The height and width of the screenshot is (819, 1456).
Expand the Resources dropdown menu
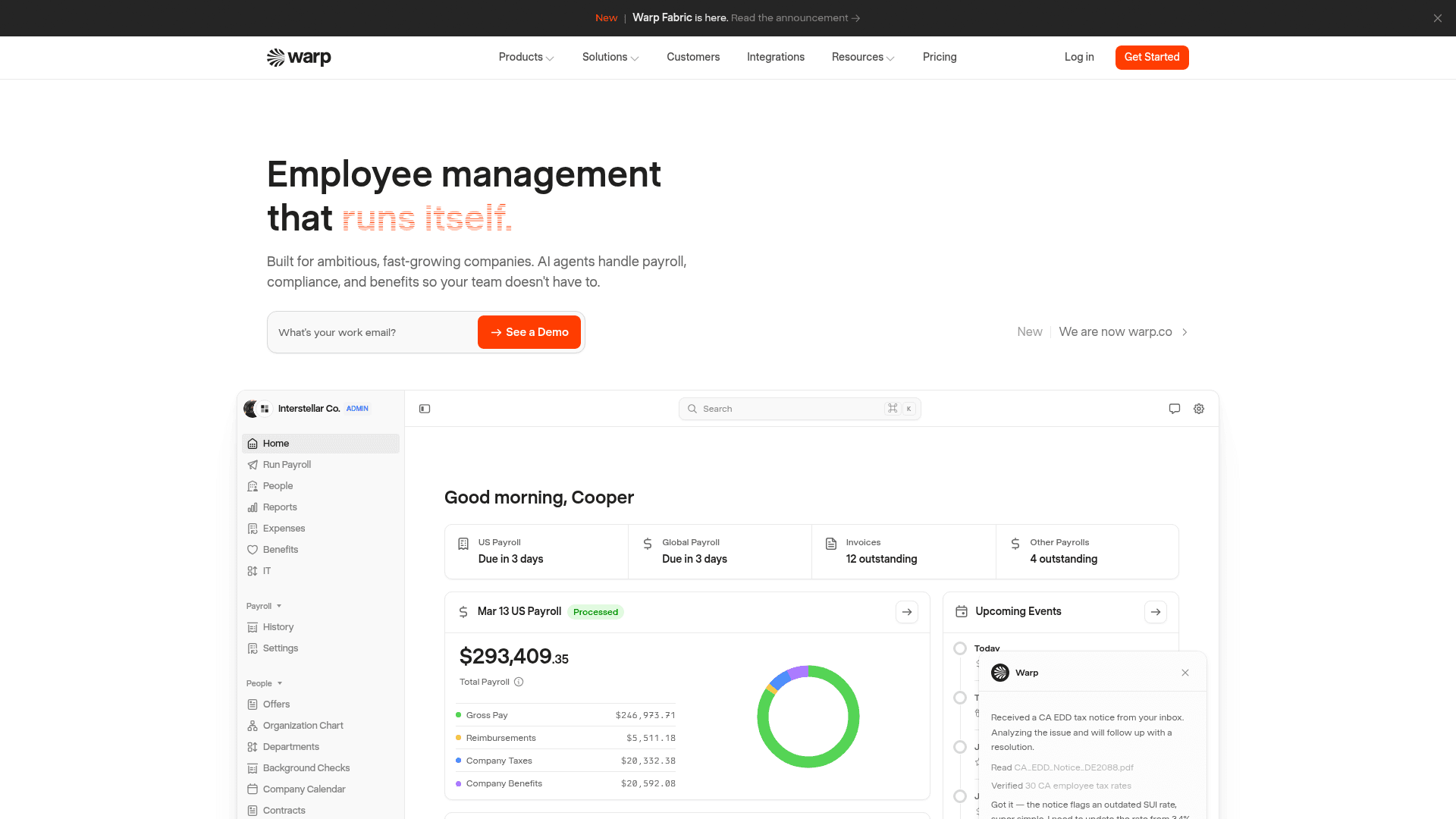tap(863, 58)
